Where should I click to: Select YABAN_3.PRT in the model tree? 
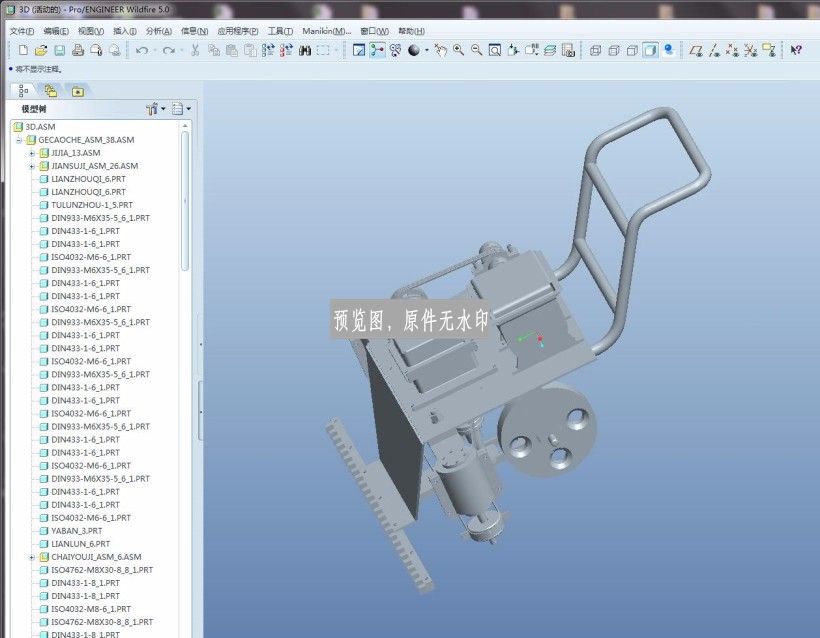(76, 531)
